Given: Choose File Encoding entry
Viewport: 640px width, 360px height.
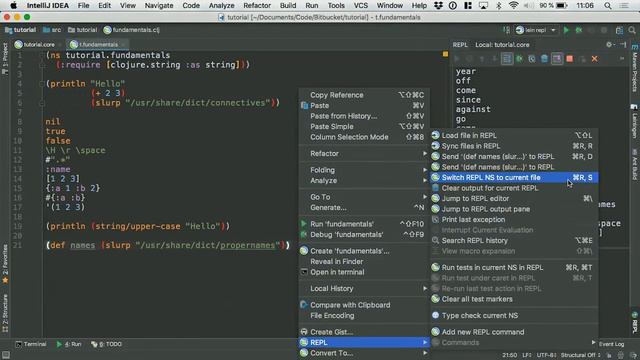Looking at the screenshot, I should coord(364,316).
